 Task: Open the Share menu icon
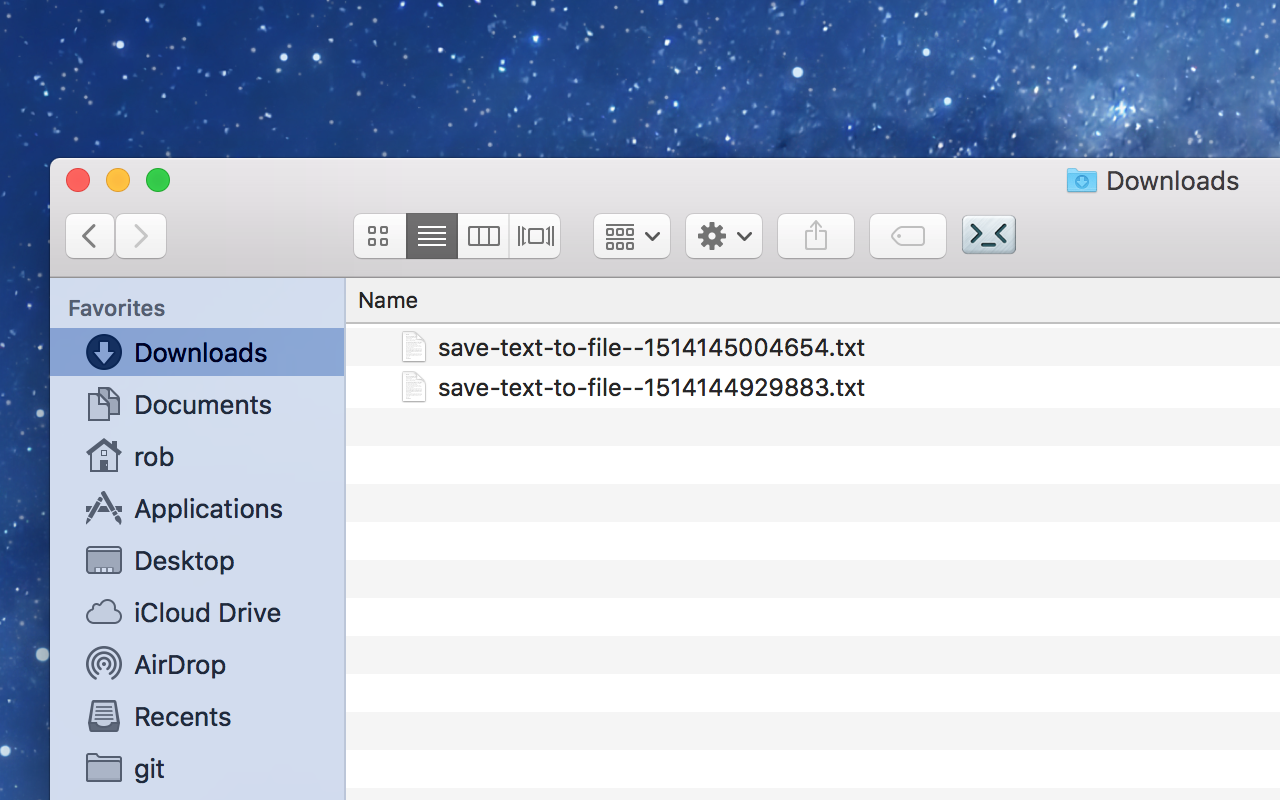(815, 236)
